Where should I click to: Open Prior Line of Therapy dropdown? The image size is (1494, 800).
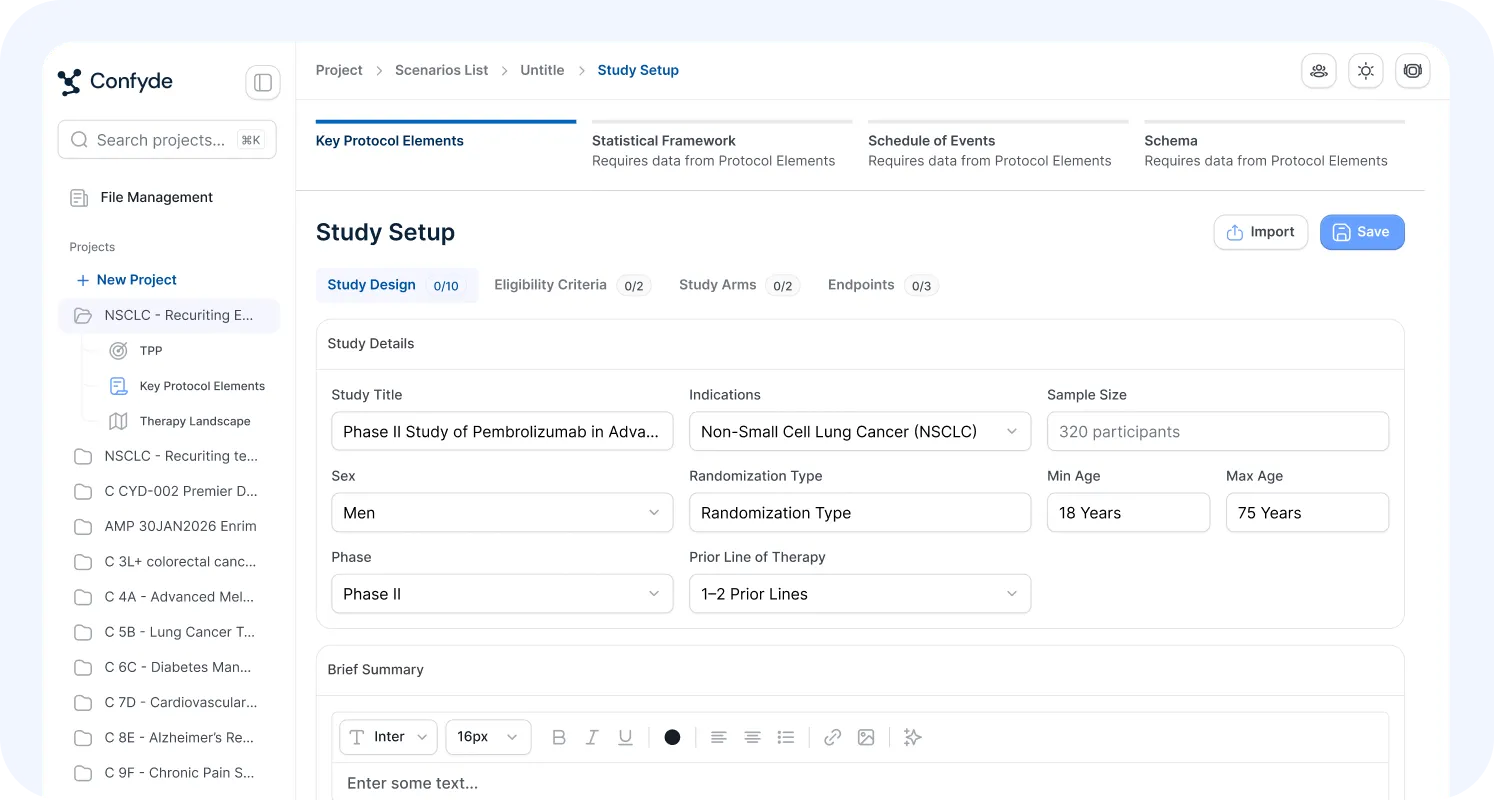tap(860, 594)
